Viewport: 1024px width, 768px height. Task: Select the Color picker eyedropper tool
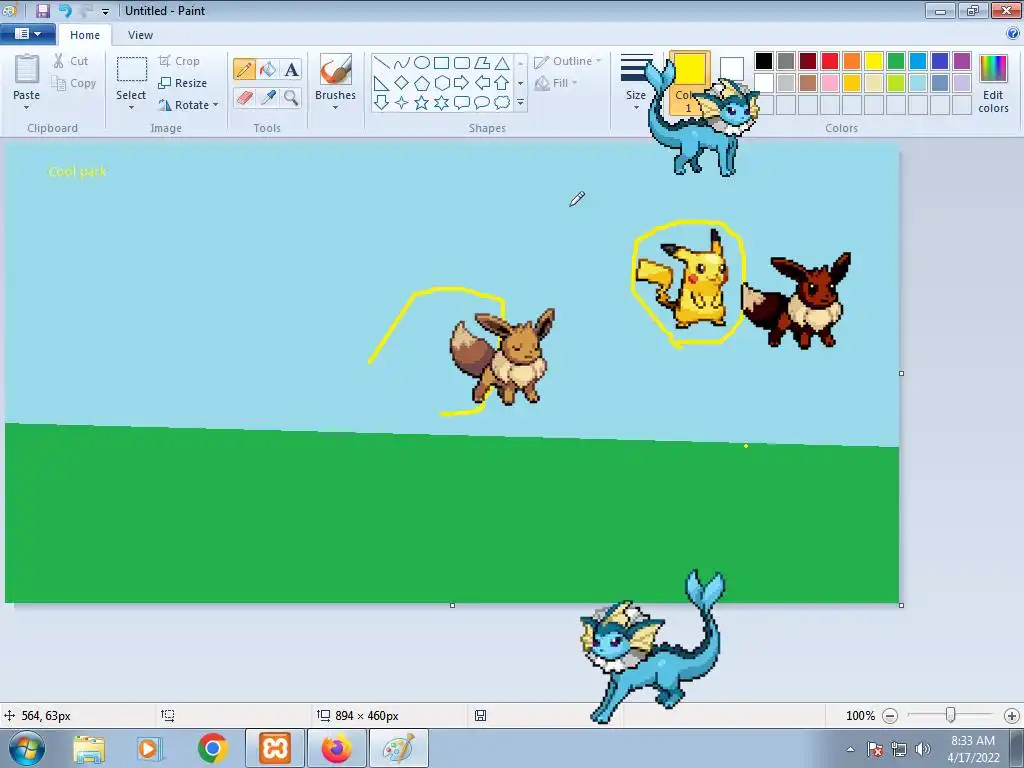point(268,97)
